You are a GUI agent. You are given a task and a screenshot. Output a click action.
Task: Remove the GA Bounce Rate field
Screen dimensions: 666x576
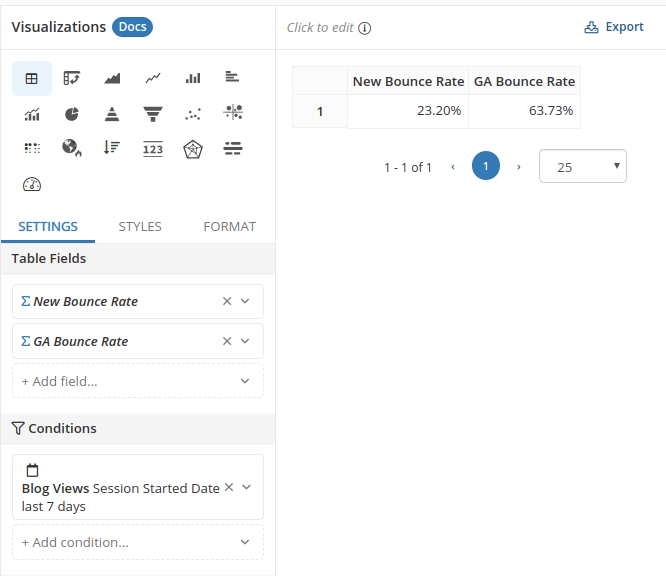(x=227, y=341)
